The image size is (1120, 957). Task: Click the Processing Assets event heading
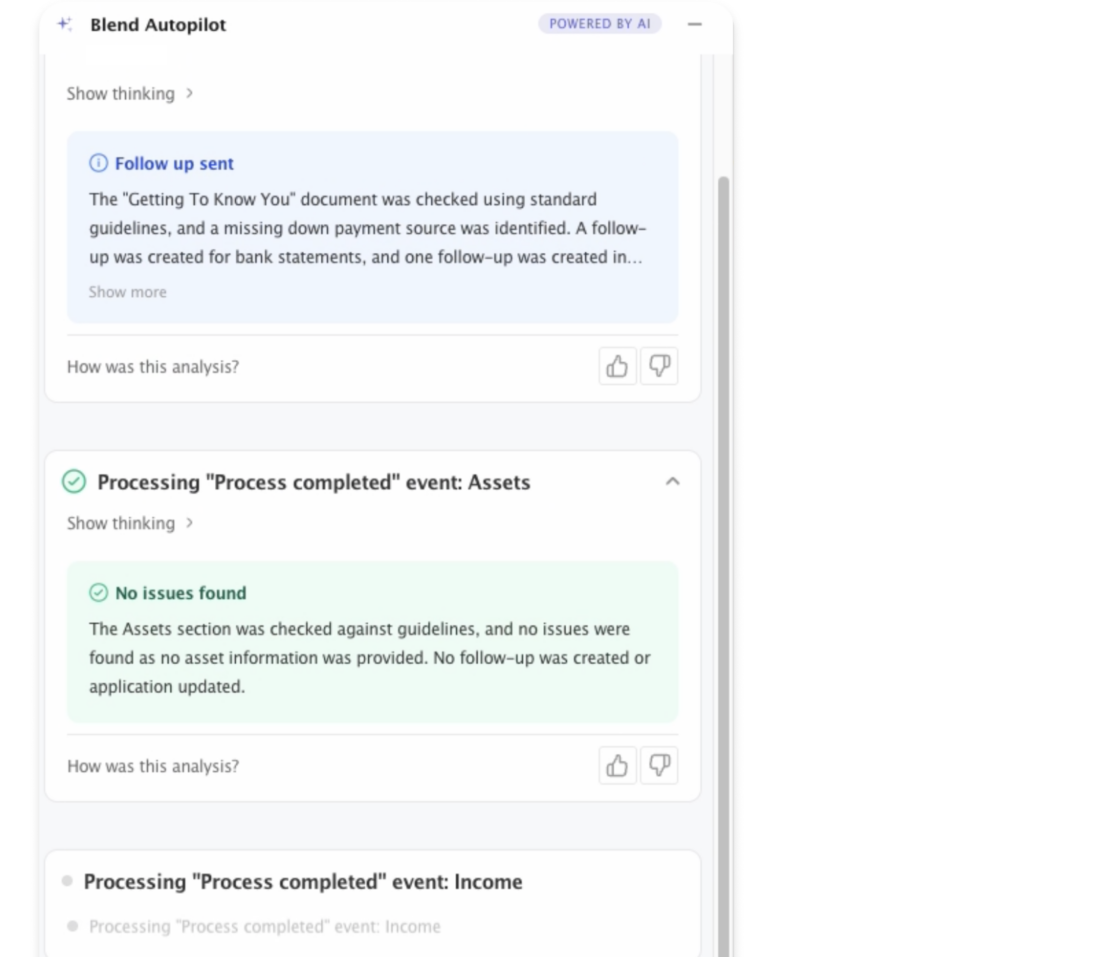coord(314,482)
